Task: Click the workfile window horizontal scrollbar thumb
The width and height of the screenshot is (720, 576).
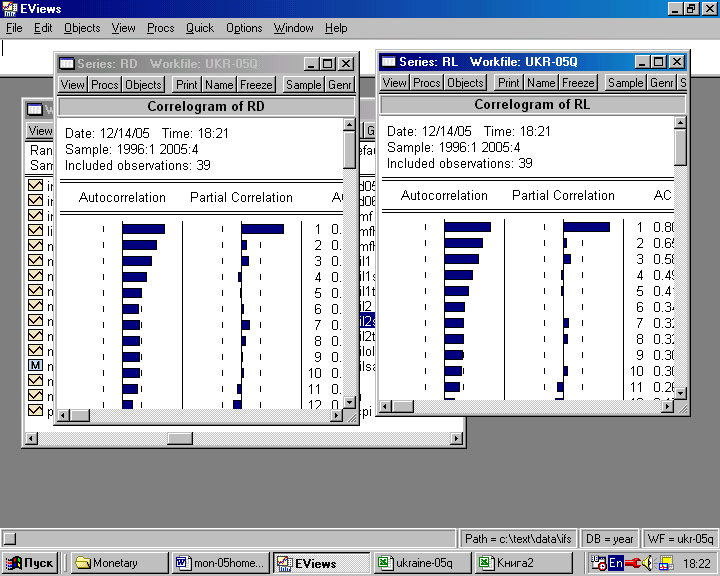Action: pyautogui.click(x=180, y=439)
